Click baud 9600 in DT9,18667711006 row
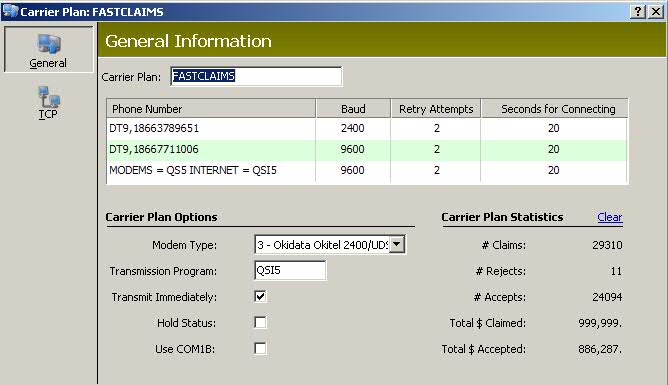Viewport: 668px width, 385px height. click(x=352, y=149)
